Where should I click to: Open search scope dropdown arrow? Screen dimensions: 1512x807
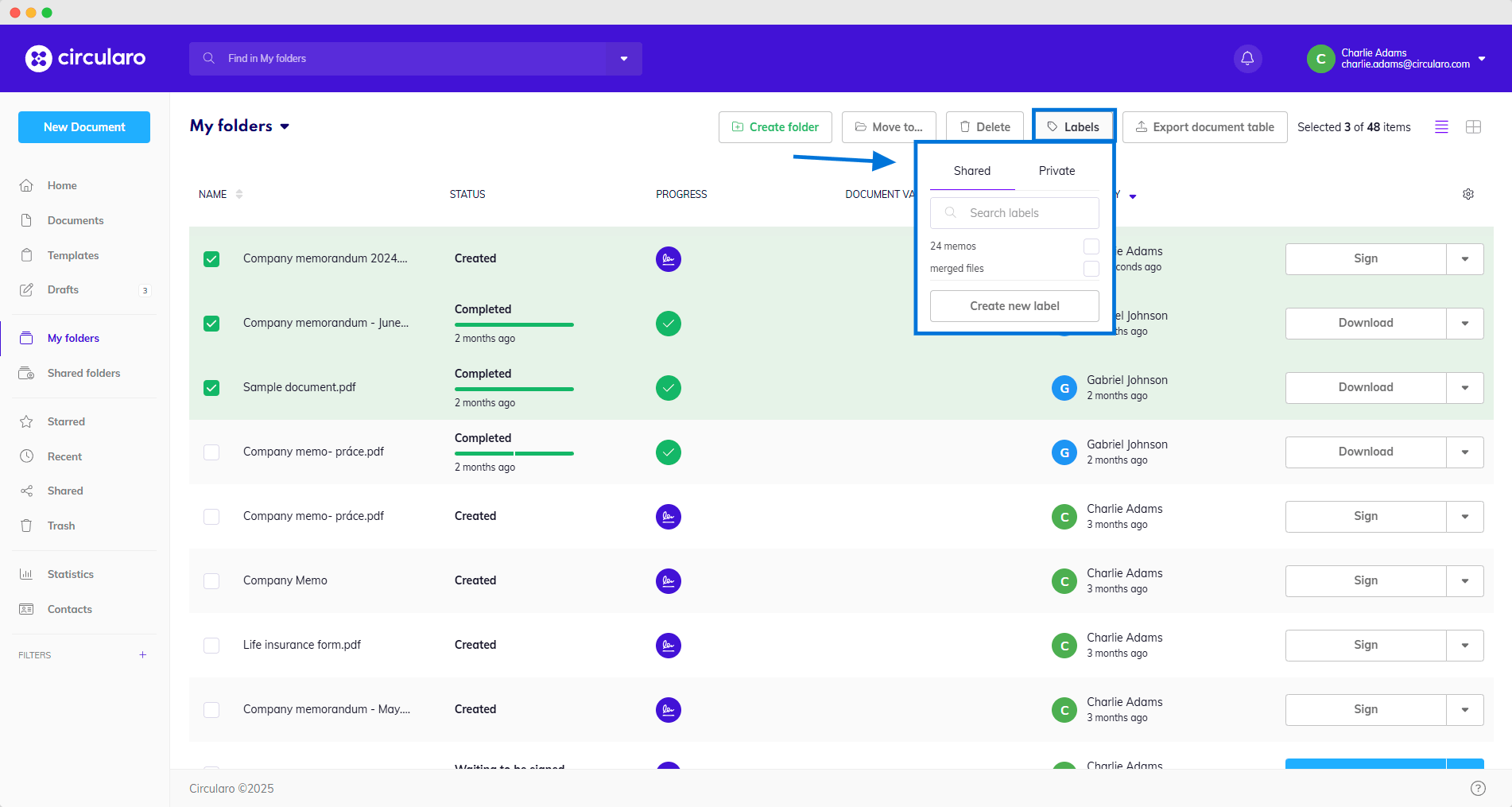(x=624, y=59)
